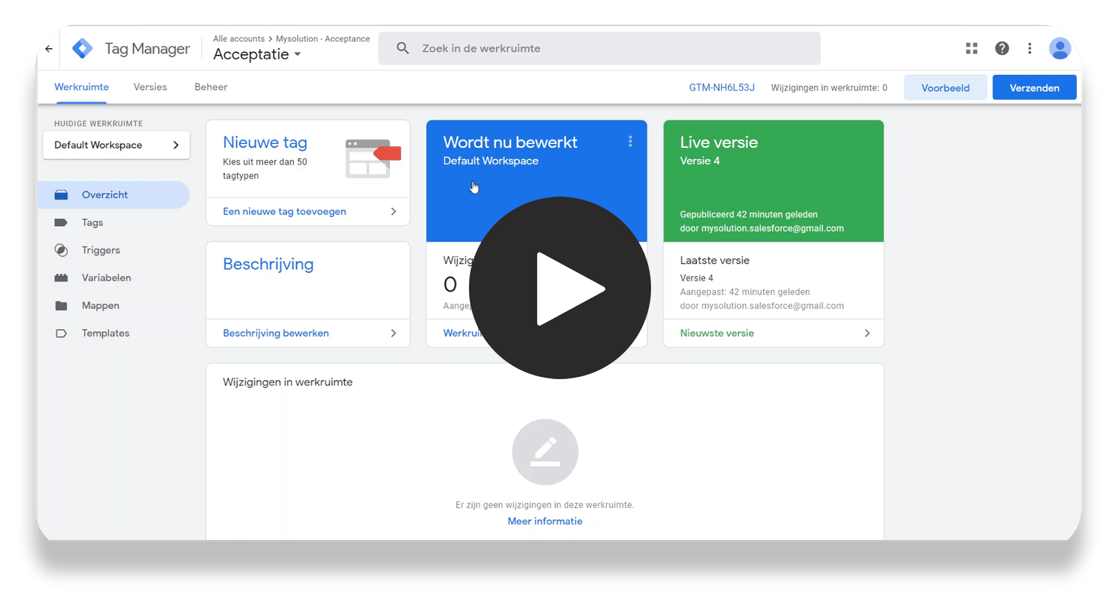Viewport: 1120px width, 609px height.
Task: Play the video with the large play button
Action: [559, 288]
